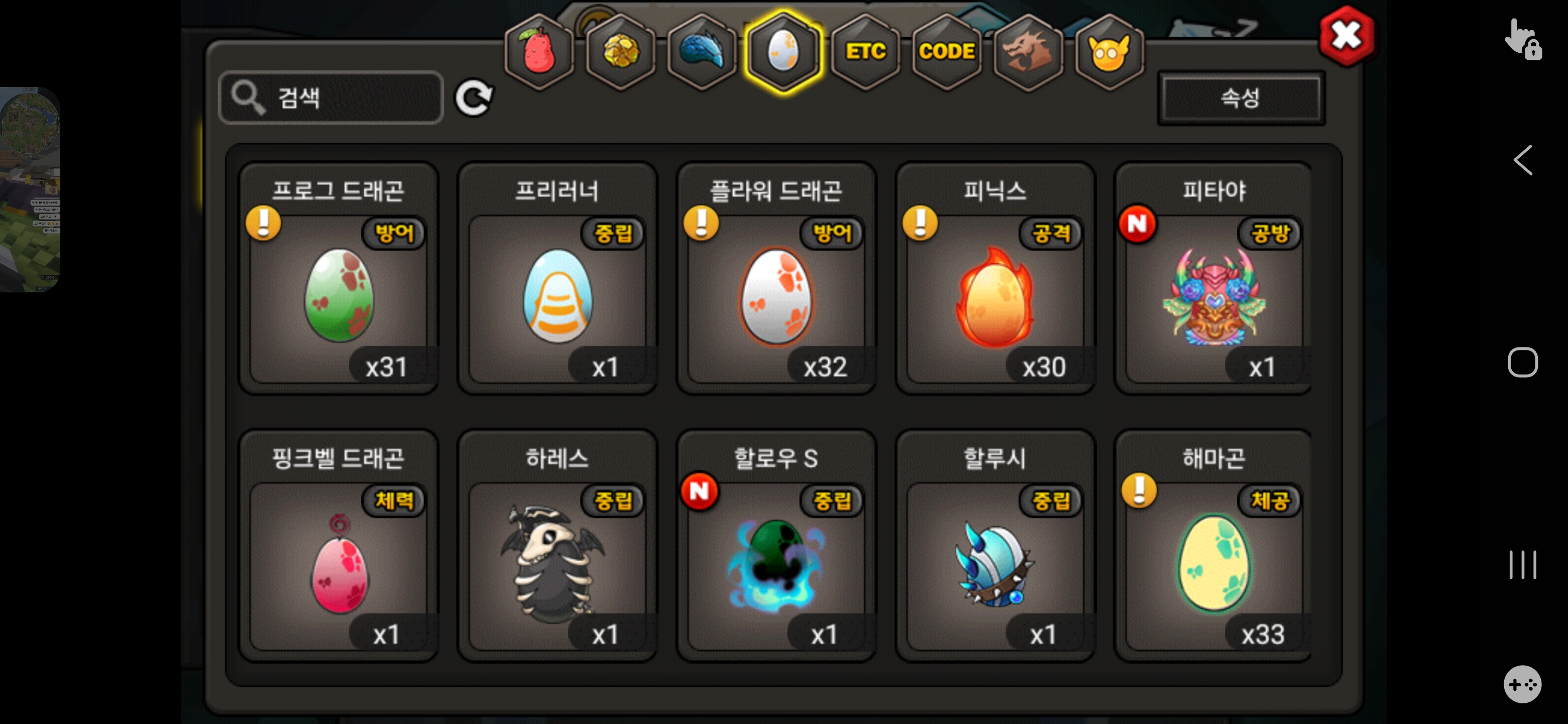Viewport: 1568px width, 724px height.
Task: Click the refresh arrow next to search
Action: [474, 98]
